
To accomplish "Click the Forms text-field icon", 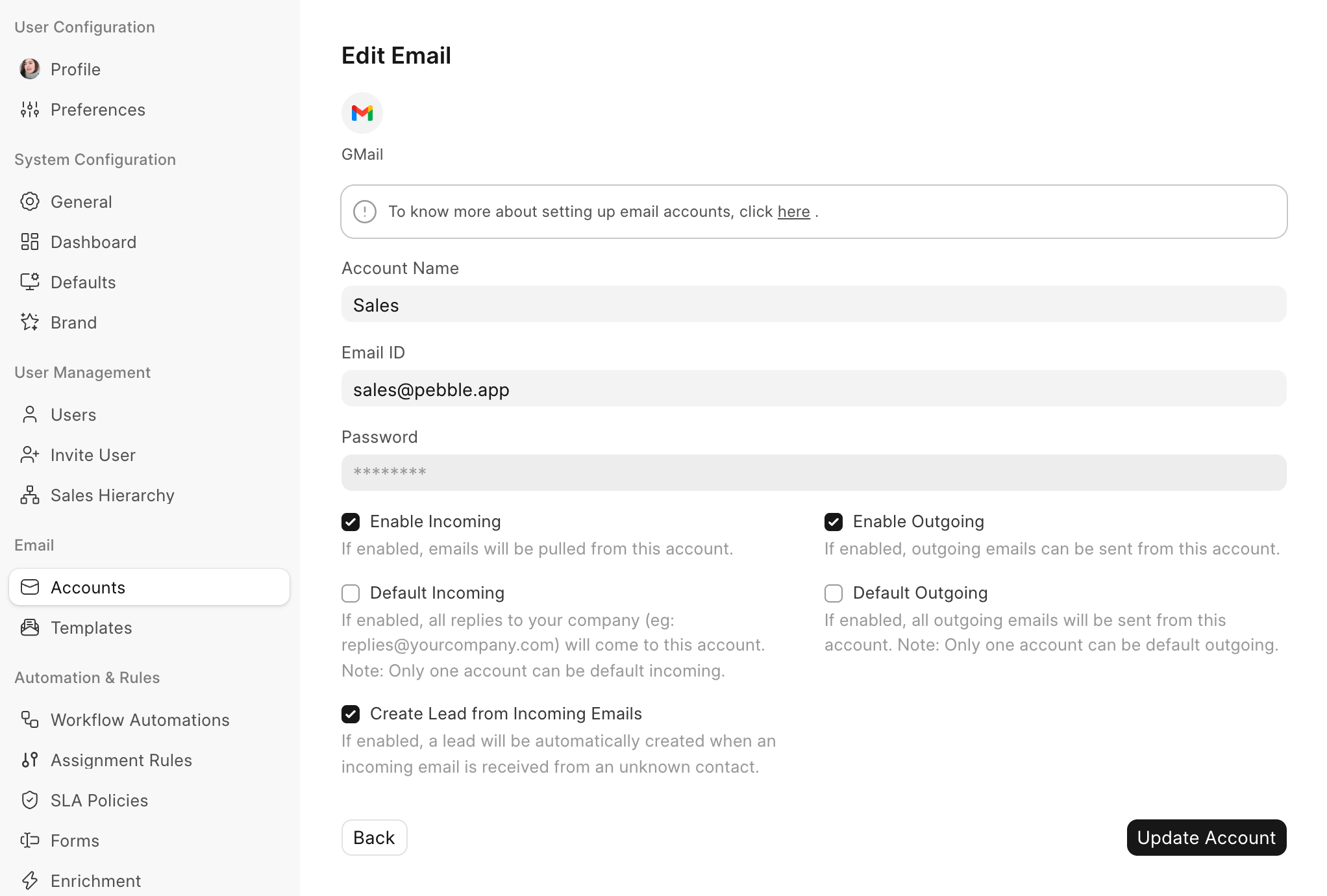I will pyautogui.click(x=30, y=840).
